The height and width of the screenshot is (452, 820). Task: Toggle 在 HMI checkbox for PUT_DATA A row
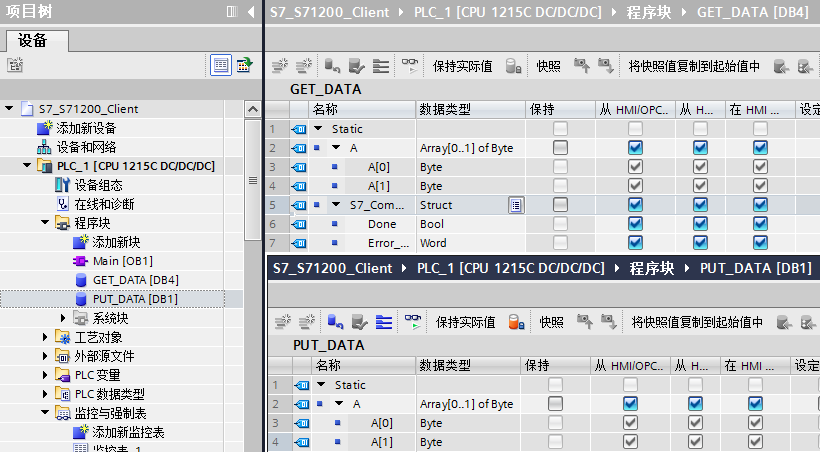tap(755, 403)
